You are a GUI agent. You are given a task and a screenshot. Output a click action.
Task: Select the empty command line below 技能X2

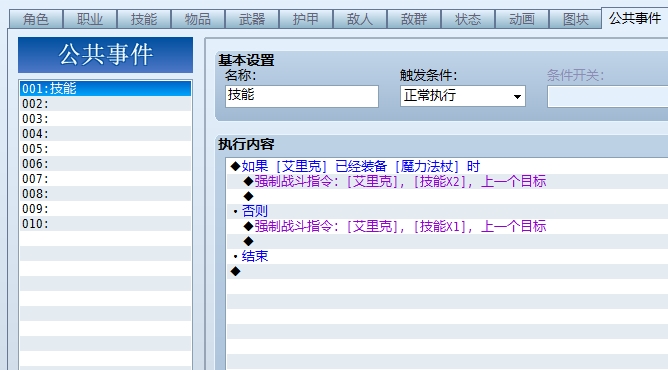pos(447,196)
